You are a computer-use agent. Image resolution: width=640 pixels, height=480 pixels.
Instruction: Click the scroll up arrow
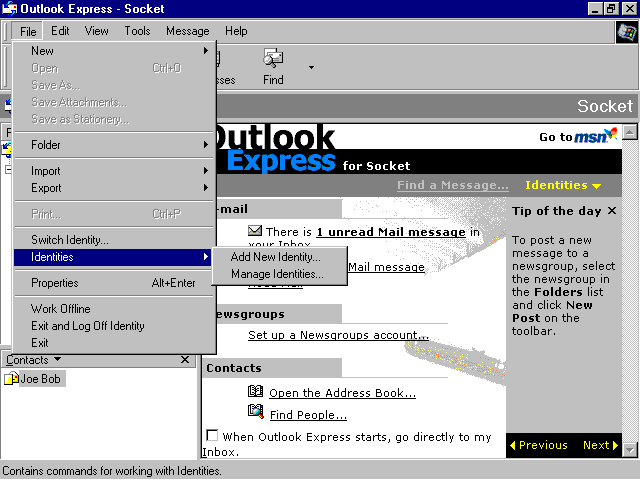tap(630, 132)
